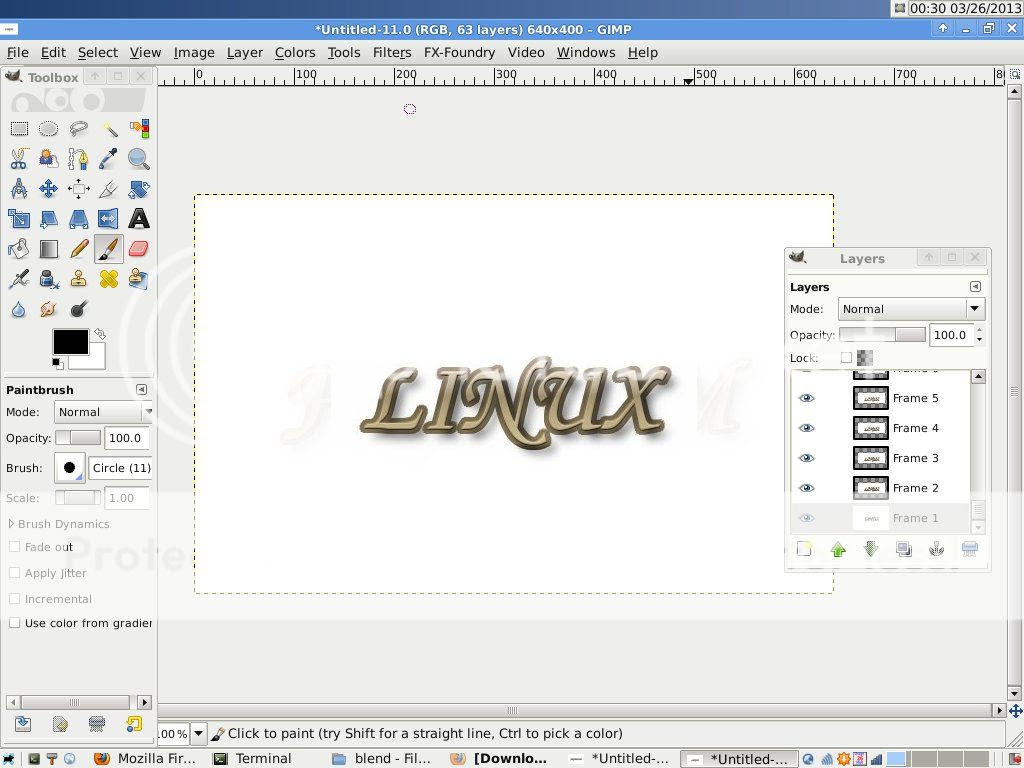This screenshot has height=768, width=1024.
Task: Select the Rectangle Select tool
Action: 19,129
